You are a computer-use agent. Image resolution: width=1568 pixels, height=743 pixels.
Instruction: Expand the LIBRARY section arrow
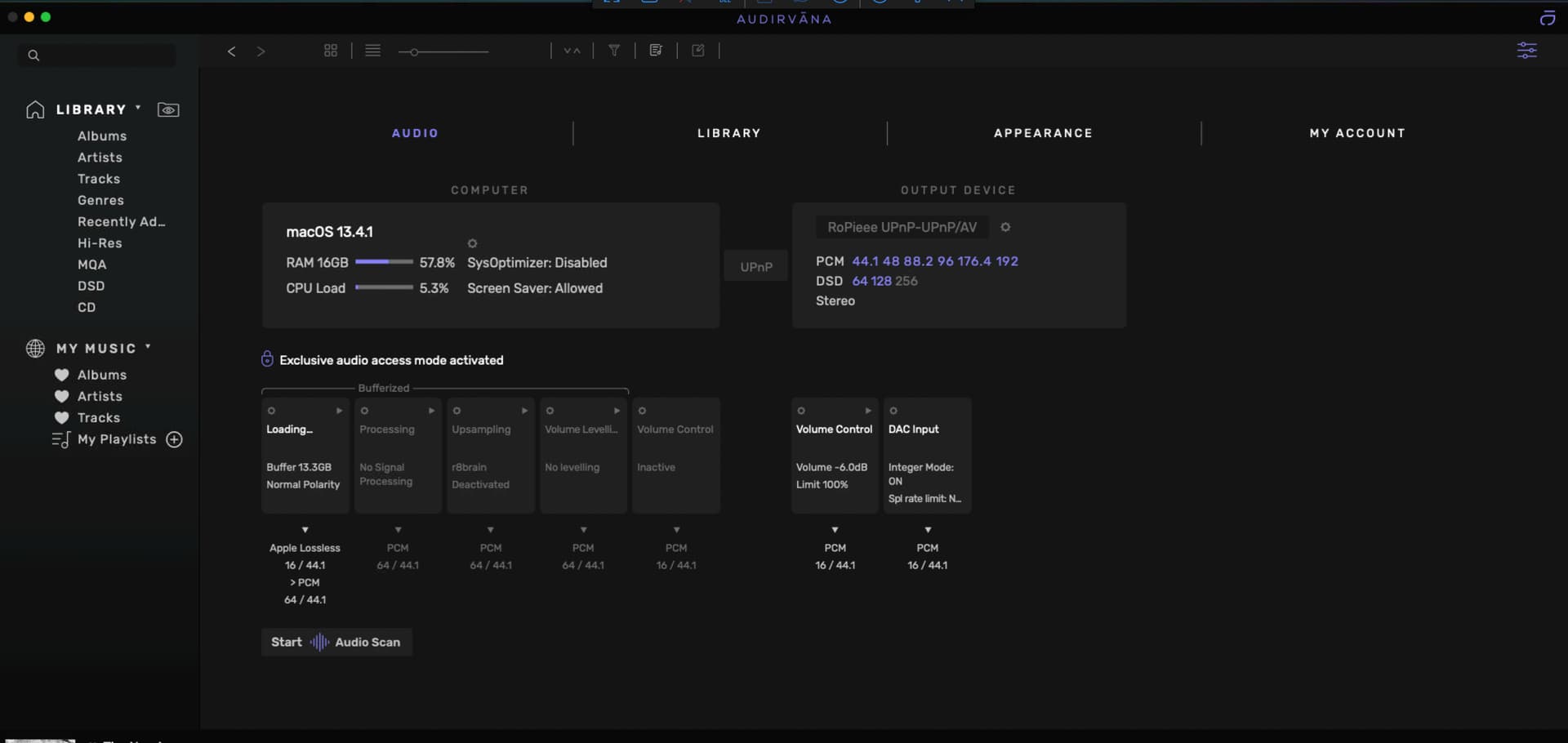pos(138,107)
